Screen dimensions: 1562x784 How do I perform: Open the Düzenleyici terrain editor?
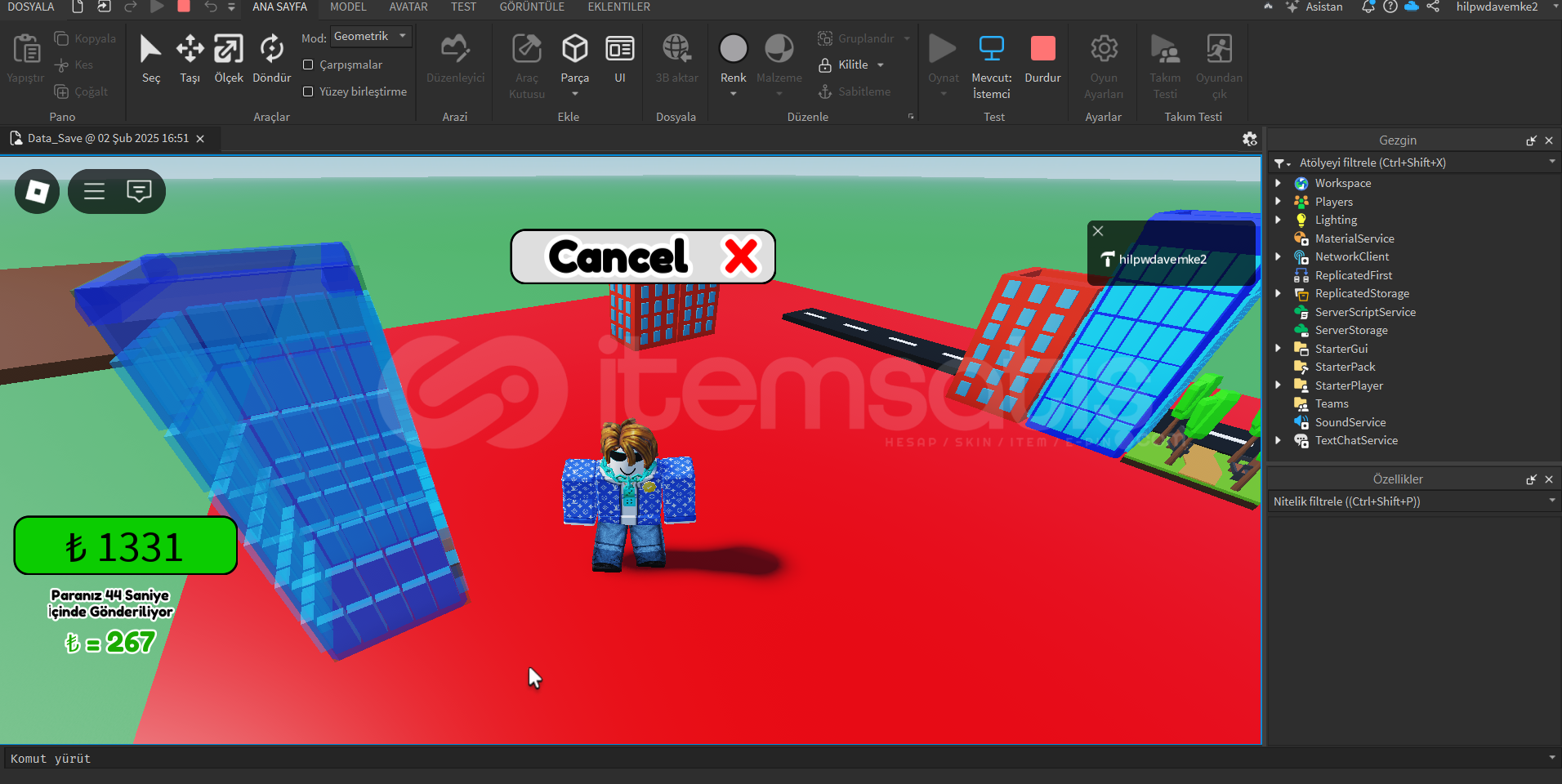[x=455, y=58]
